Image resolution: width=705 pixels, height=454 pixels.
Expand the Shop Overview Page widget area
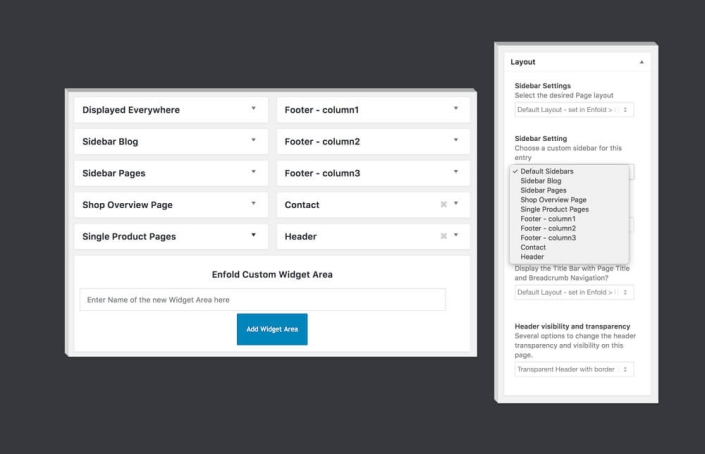pos(253,204)
